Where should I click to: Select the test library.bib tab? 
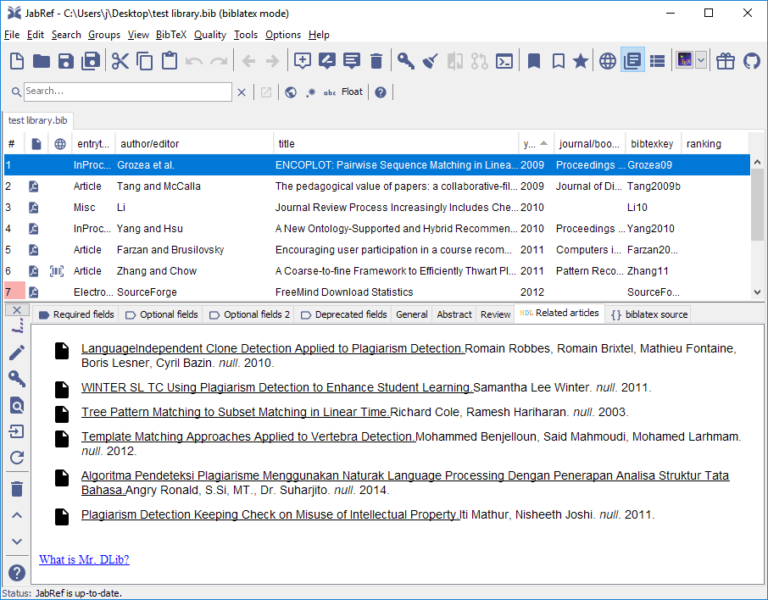[38, 120]
